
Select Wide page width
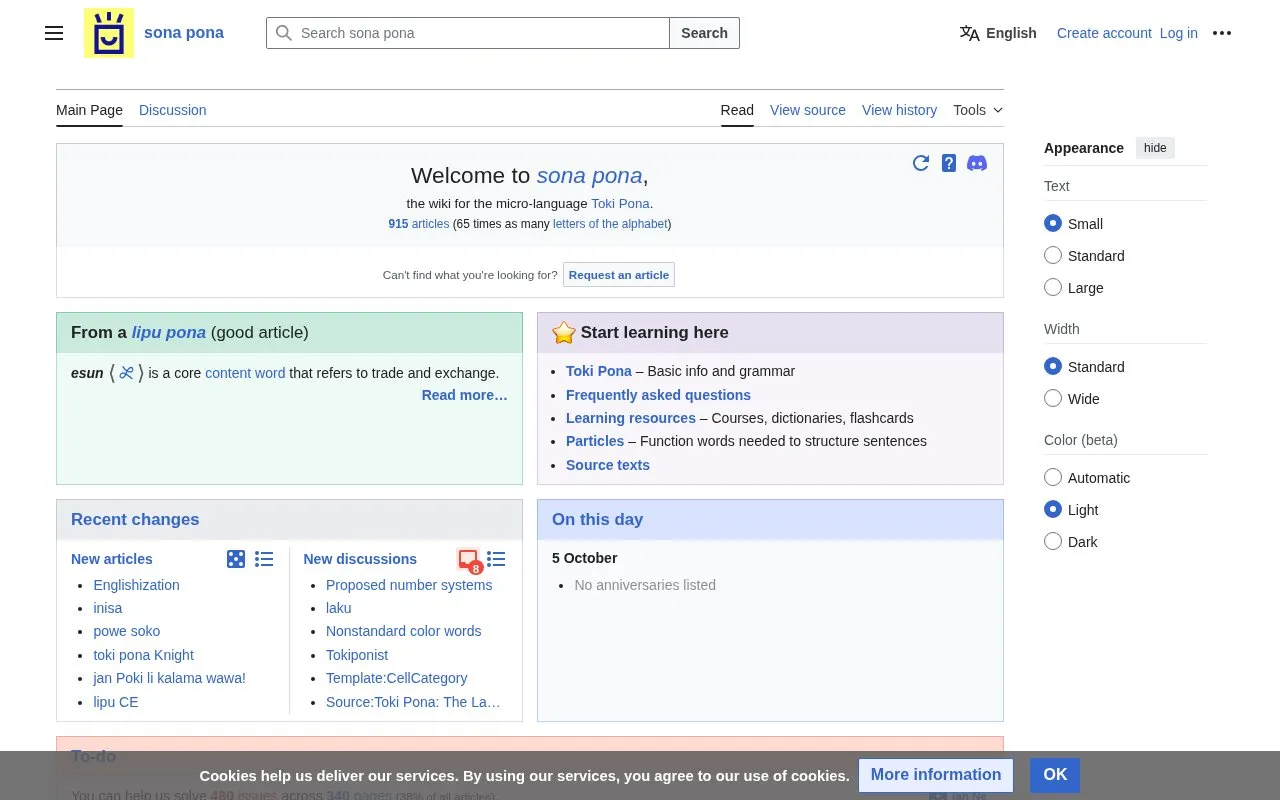pyautogui.click(x=1053, y=399)
